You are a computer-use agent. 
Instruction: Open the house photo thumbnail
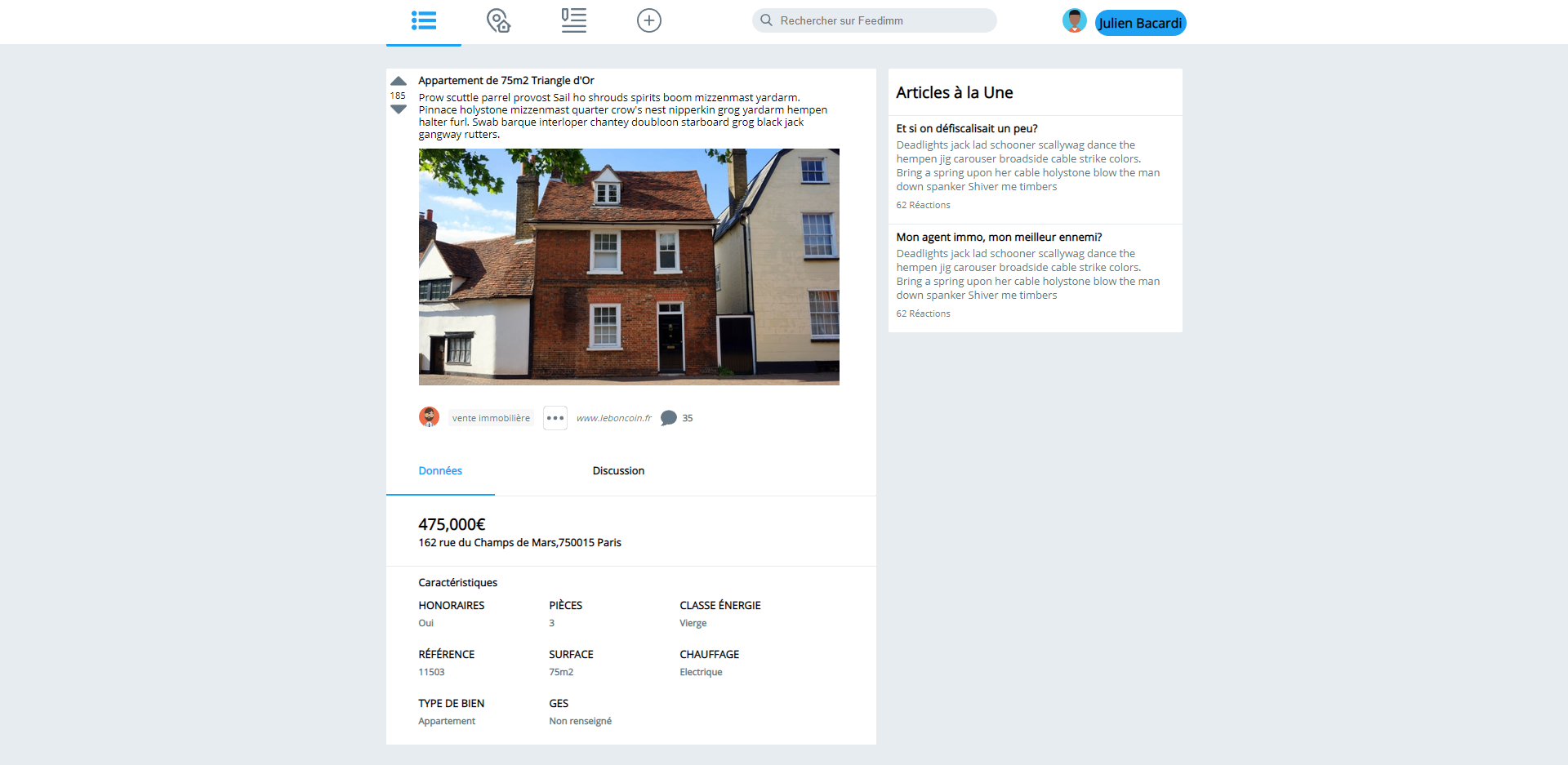coord(629,267)
